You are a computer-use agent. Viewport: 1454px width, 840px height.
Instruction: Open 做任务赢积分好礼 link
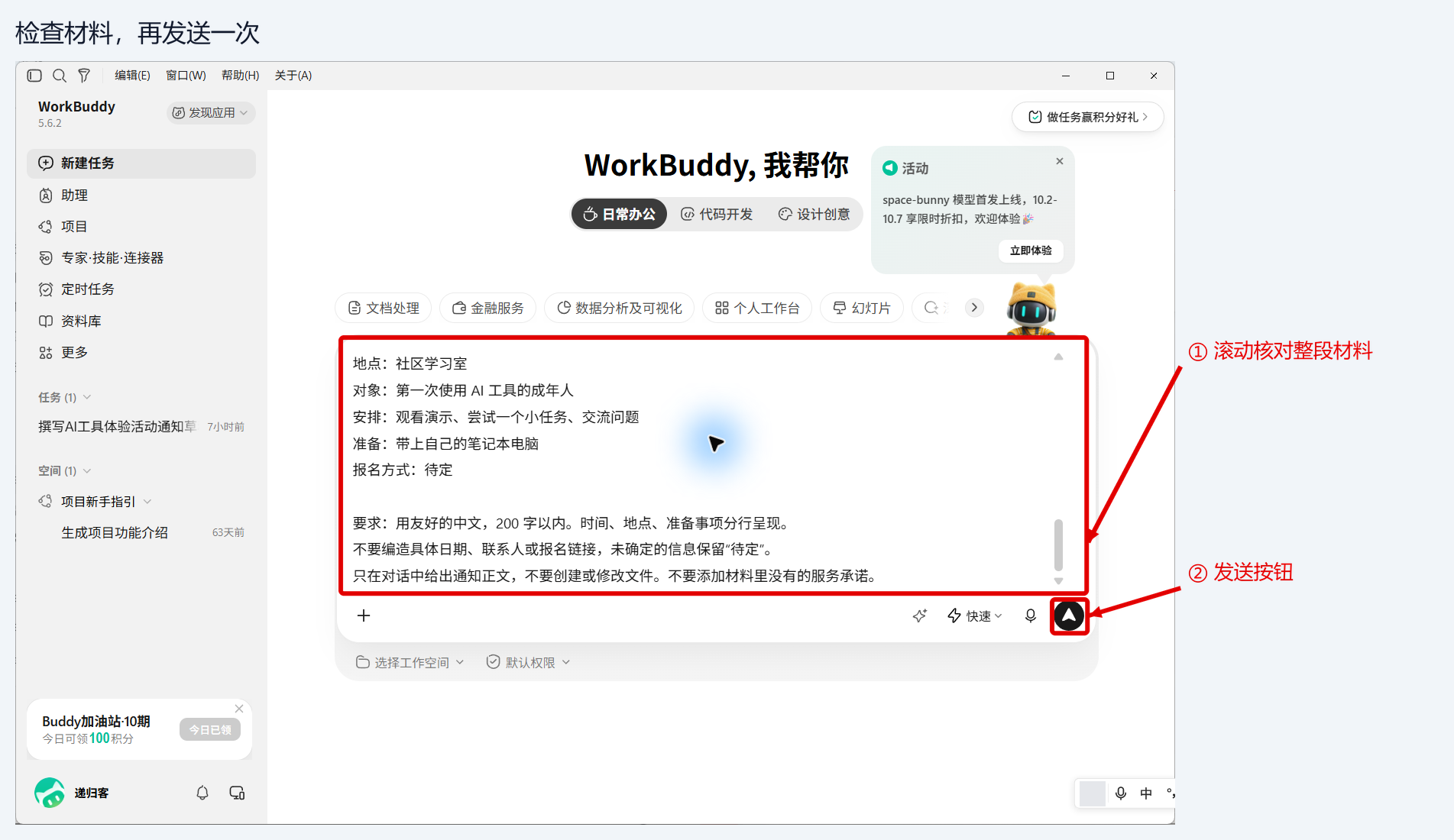[1088, 117]
